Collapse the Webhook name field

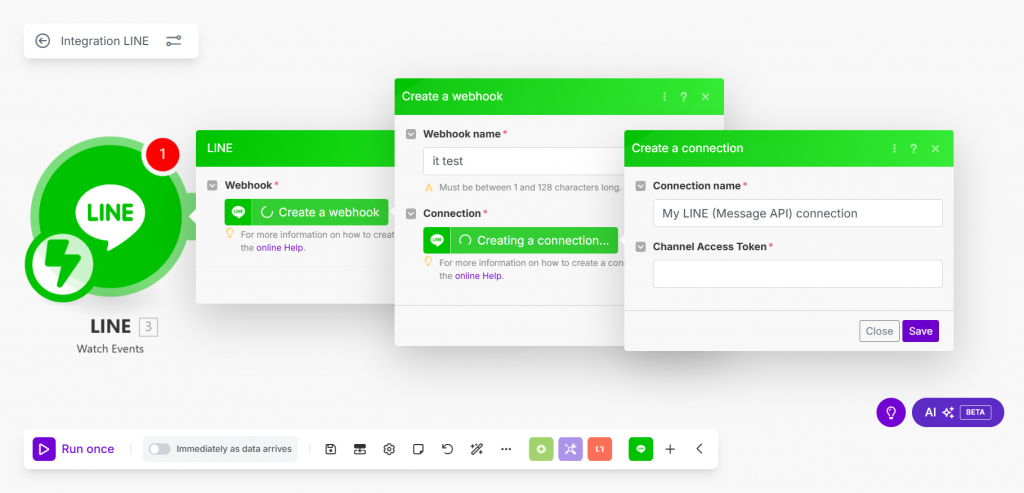point(411,134)
